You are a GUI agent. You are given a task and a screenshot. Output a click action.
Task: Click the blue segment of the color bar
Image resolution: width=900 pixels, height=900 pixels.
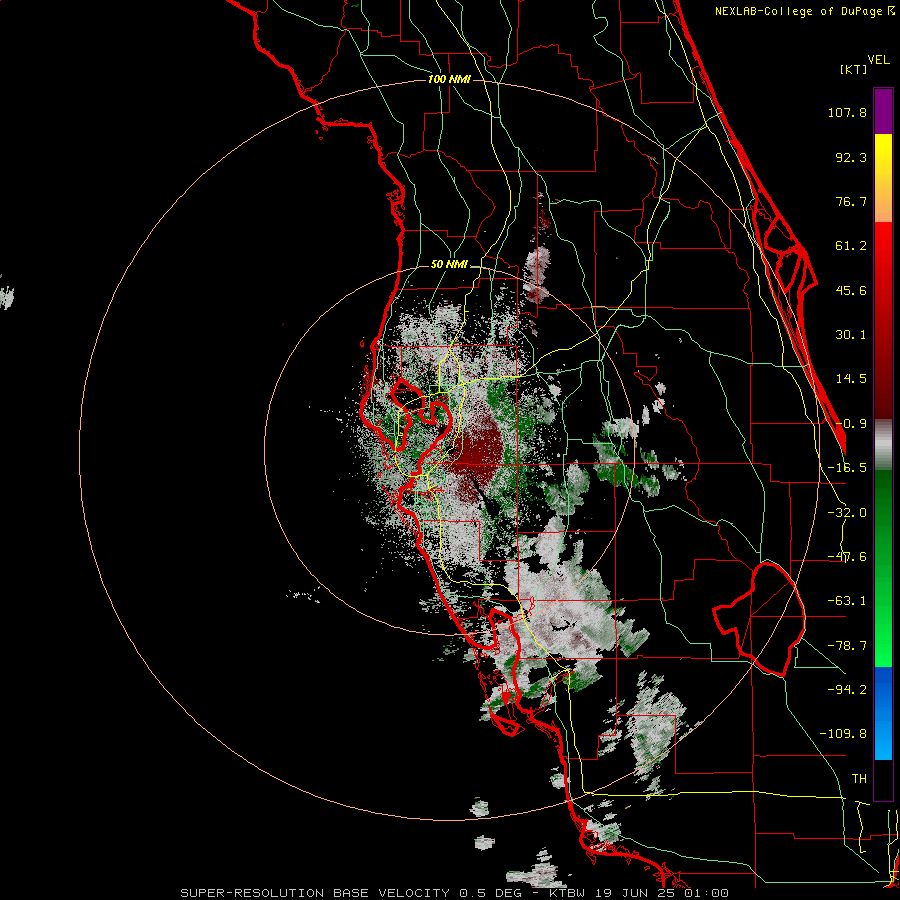pyautogui.click(x=883, y=713)
